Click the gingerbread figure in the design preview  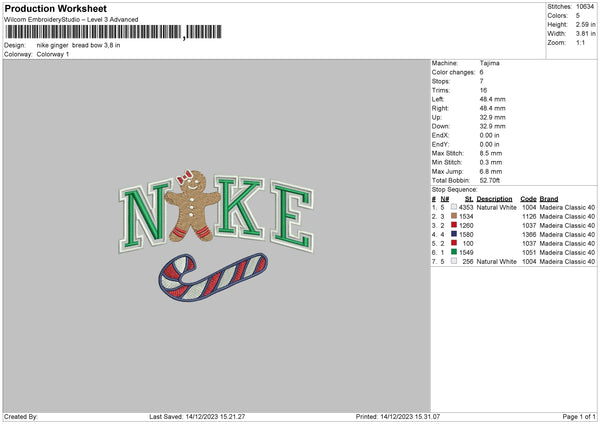pos(192,207)
